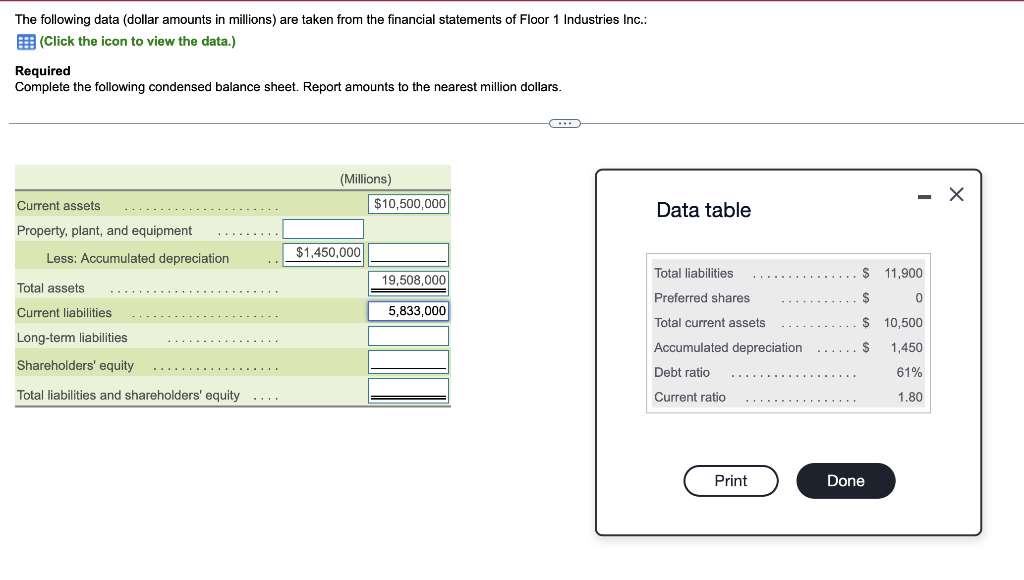Select Total liabilities and shareholders' equity field
This screenshot has height=580, width=1024.
(x=408, y=391)
